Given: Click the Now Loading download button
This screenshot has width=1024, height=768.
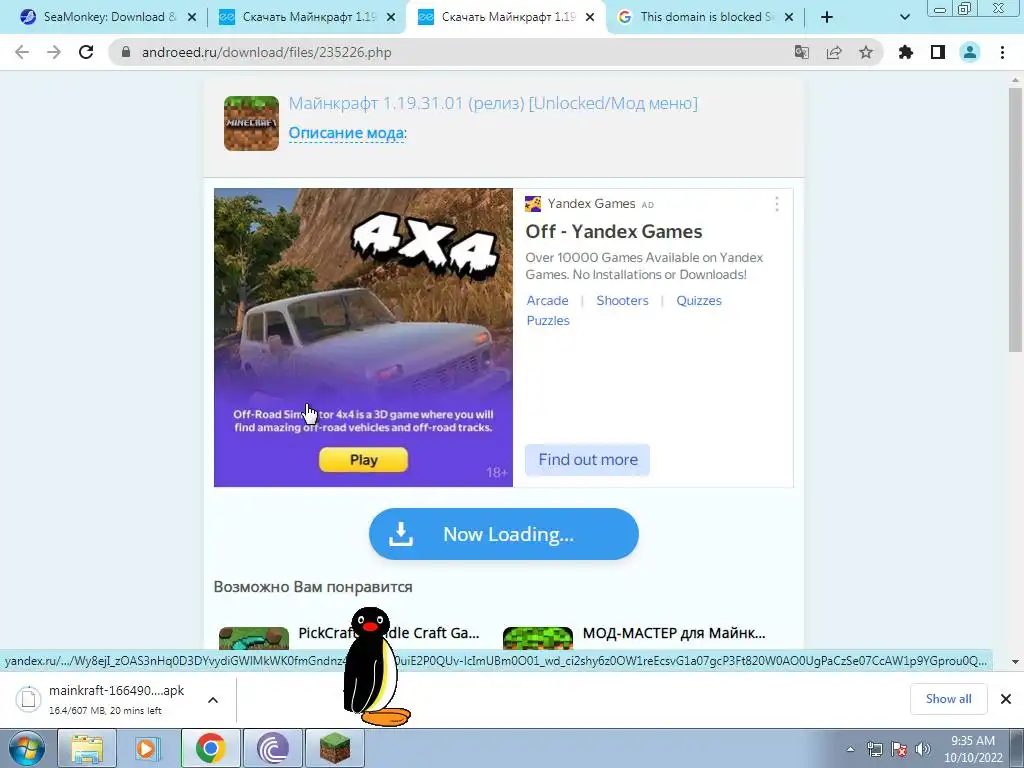Looking at the screenshot, I should [504, 534].
